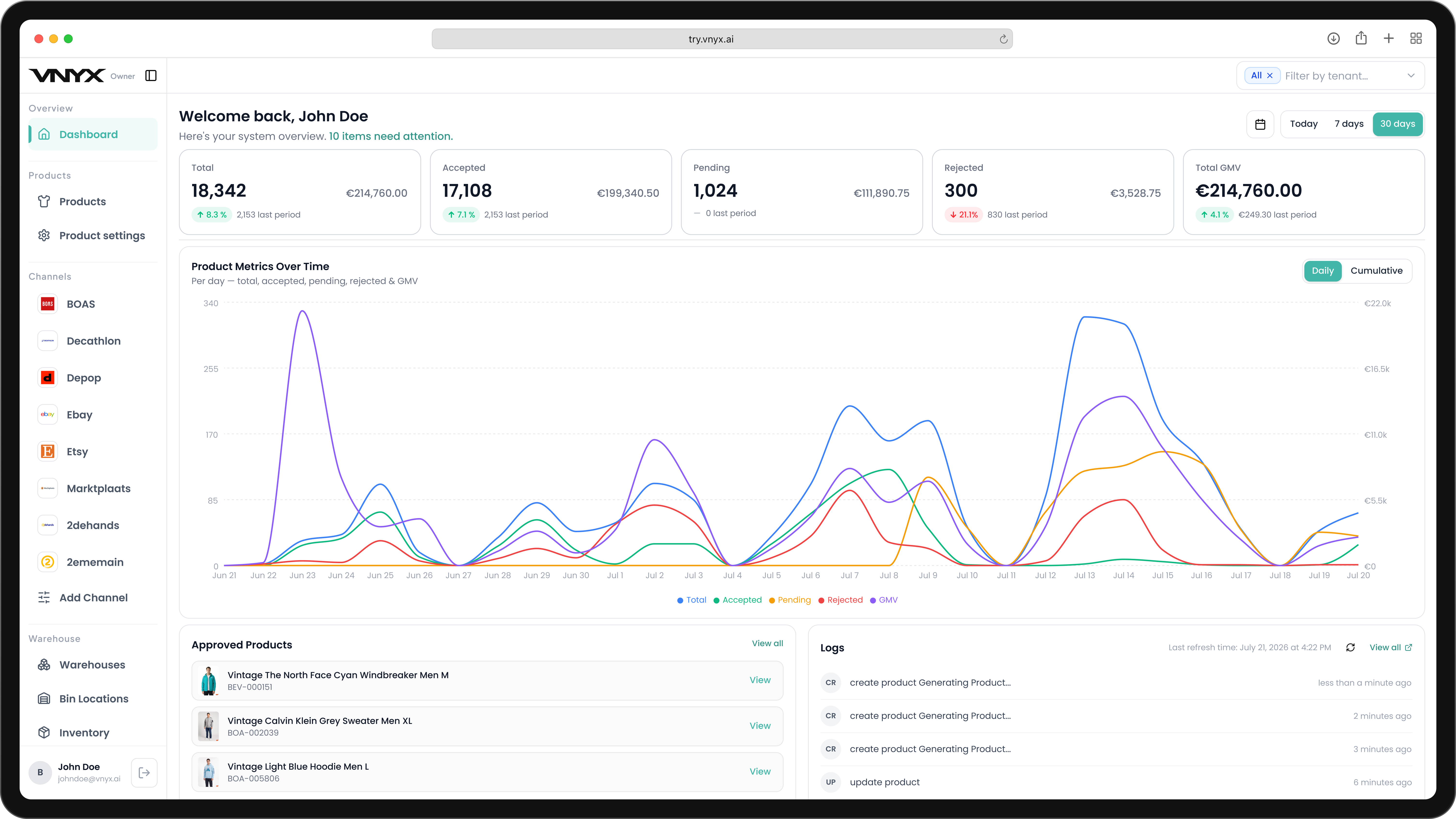Open the Accepted summary card
Viewport: 1456px width, 819px height.
click(x=551, y=192)
